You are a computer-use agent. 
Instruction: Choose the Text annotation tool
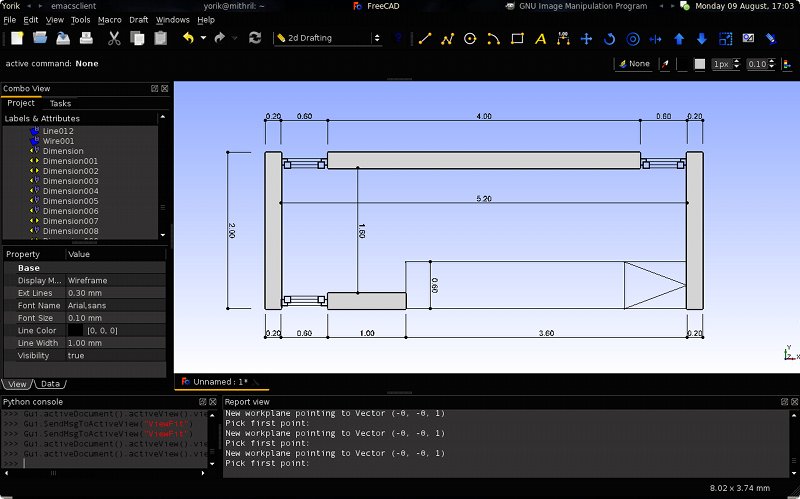pos(541,39)
